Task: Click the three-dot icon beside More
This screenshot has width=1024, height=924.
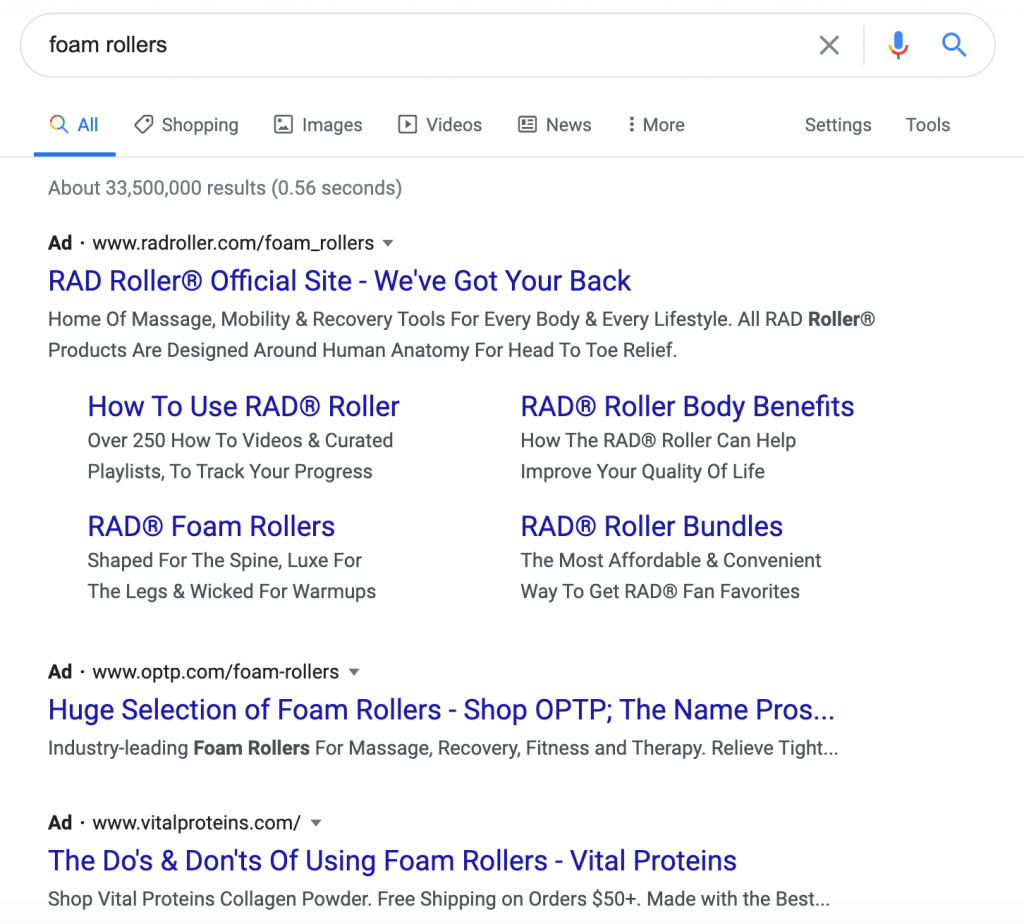Action: pos(632,124)
